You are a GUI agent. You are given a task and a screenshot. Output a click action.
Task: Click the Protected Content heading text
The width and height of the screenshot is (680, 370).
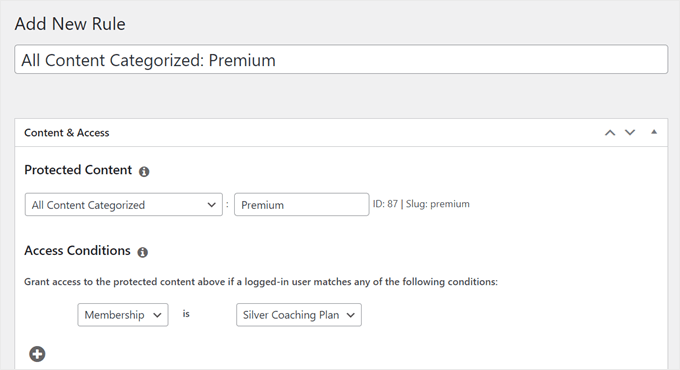point(78,170)
